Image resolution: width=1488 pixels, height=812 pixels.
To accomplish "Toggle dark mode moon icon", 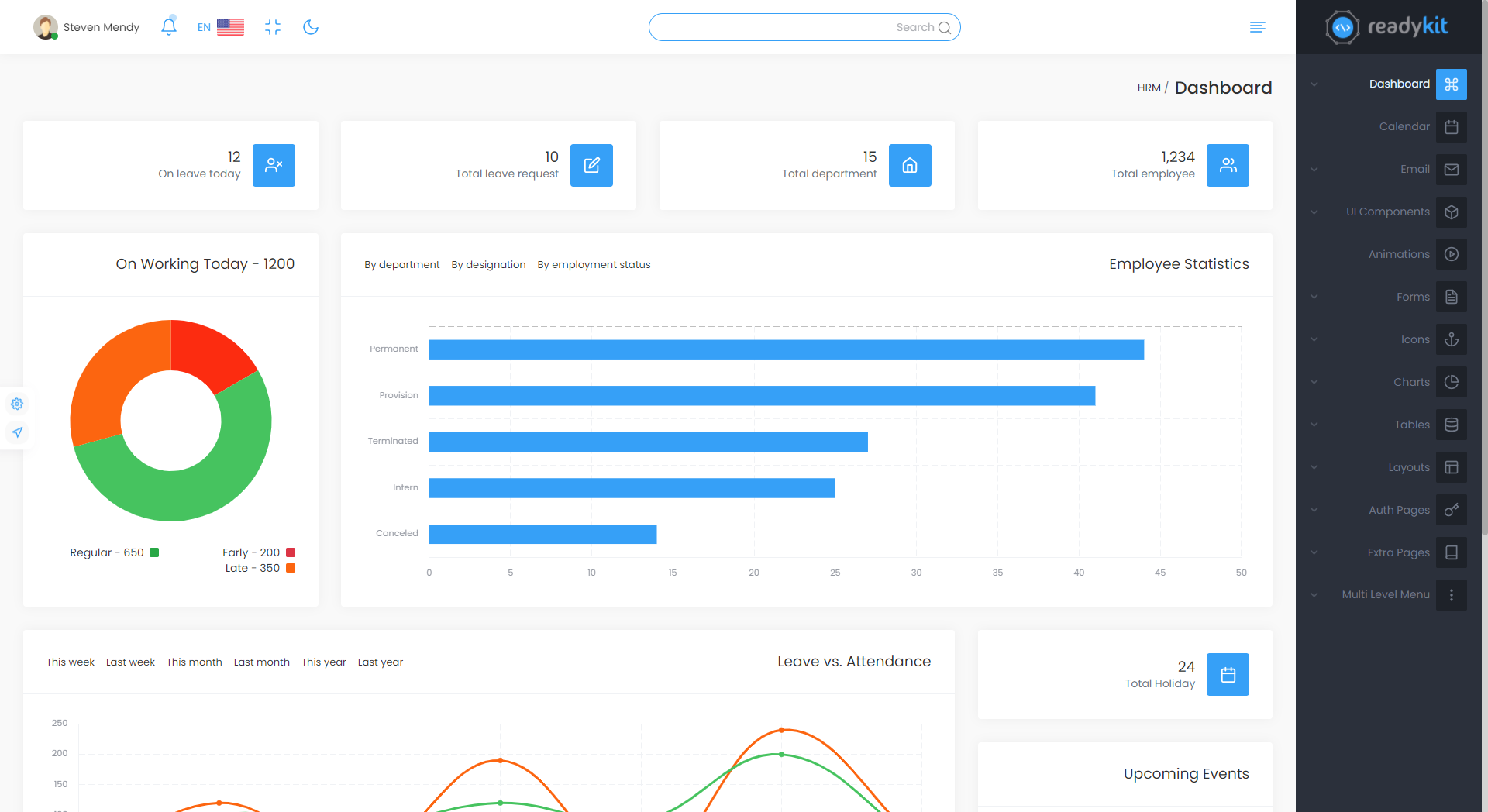I will [x=311, y=27].
